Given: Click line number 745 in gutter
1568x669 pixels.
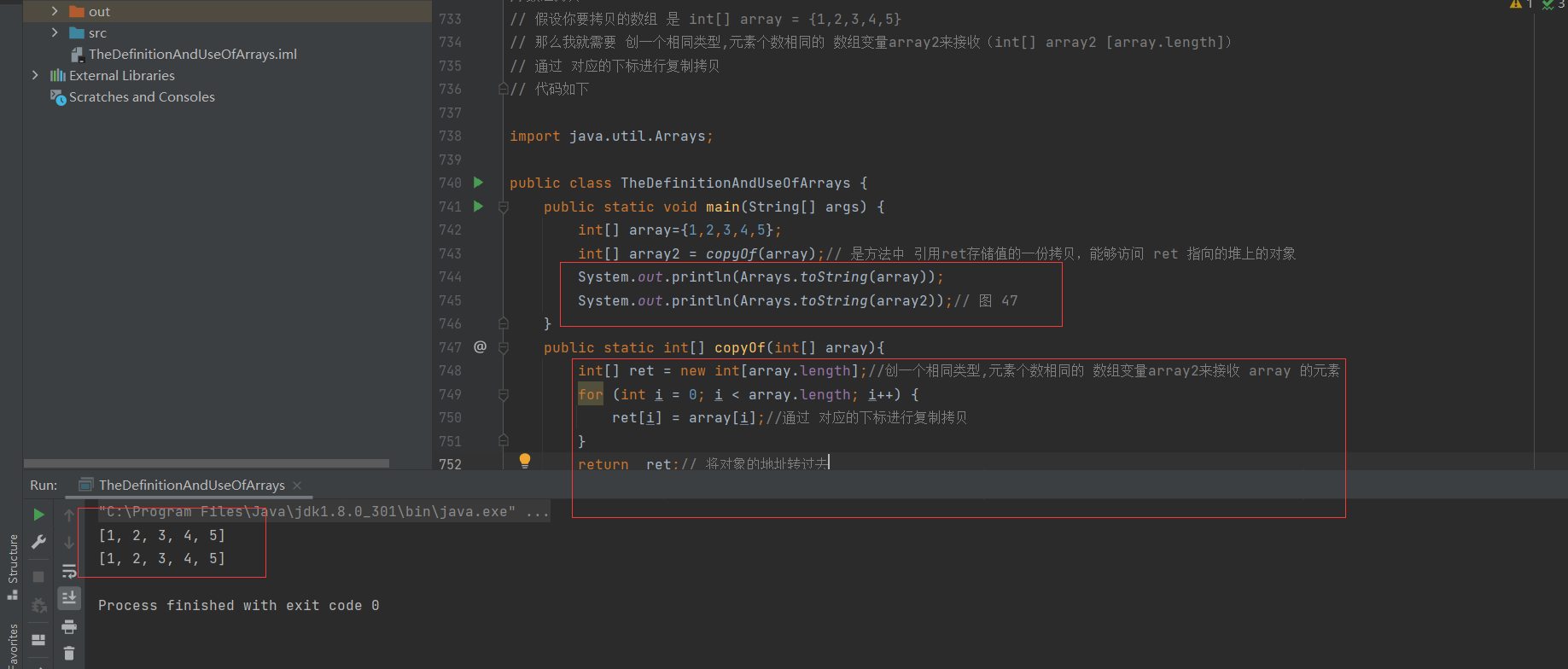Looking at the screenshot, I should coord(450,300).
